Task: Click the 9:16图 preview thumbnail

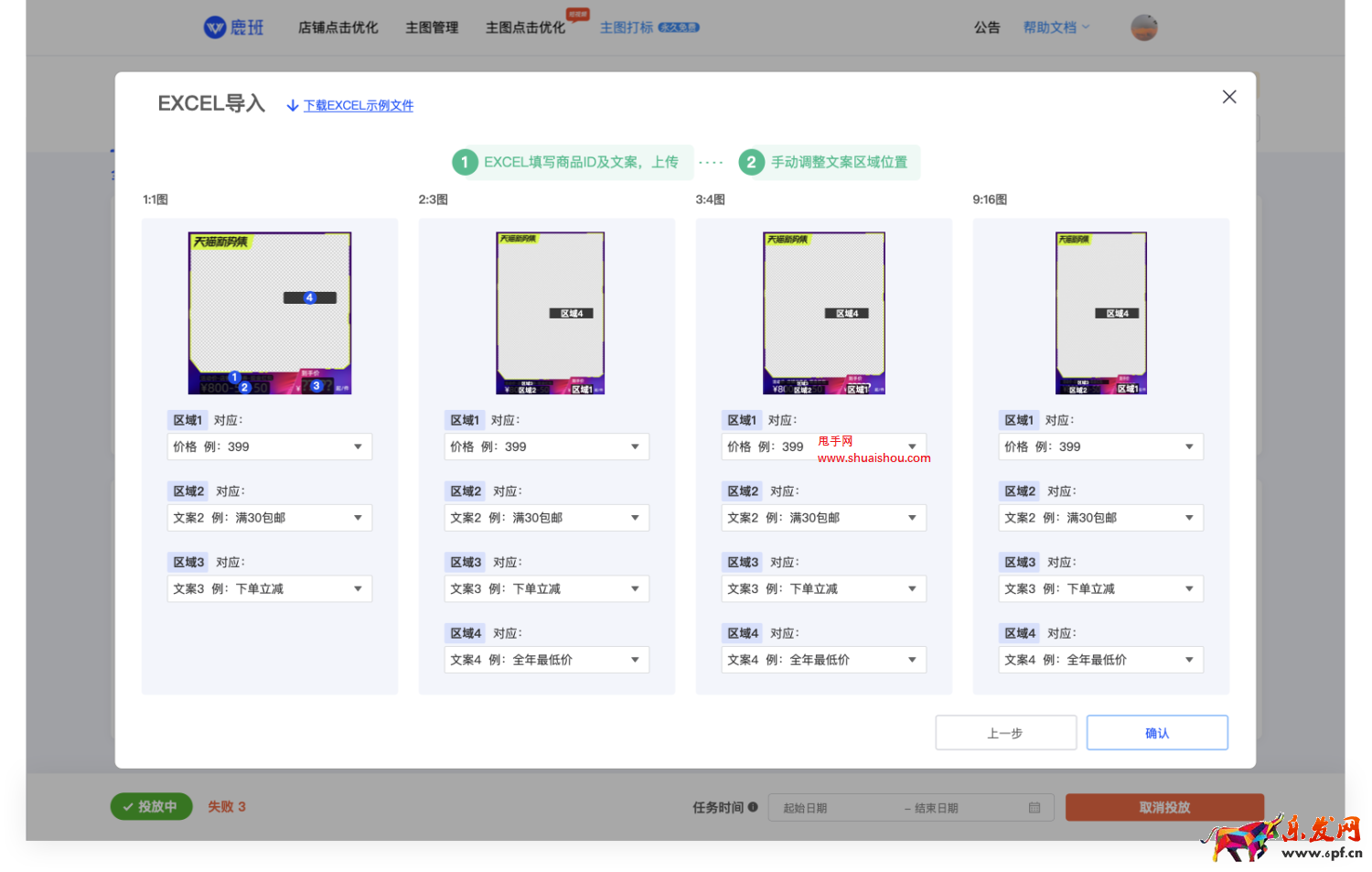Action: click(1101, 313)
